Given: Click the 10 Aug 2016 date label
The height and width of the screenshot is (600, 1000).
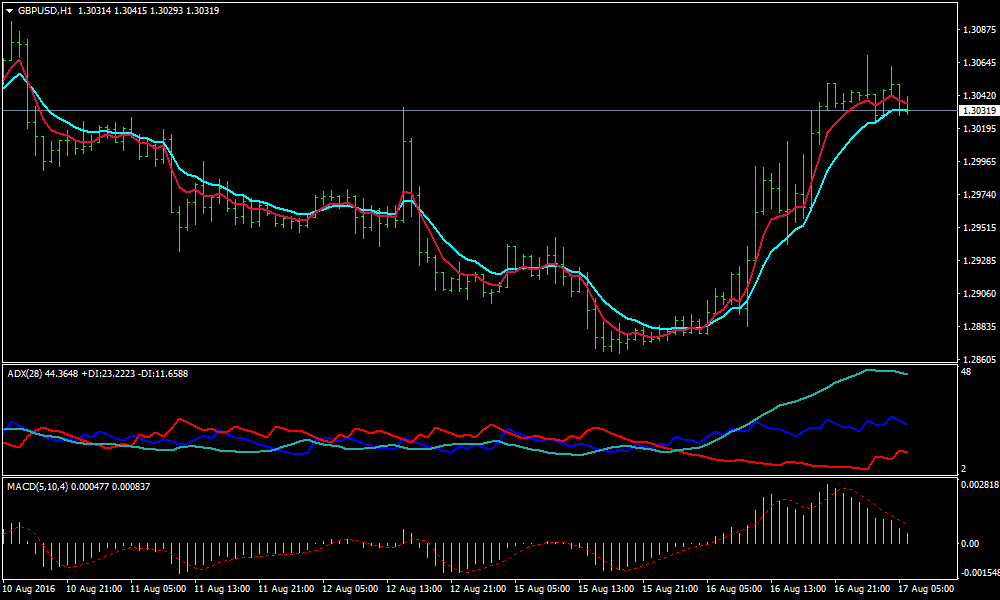Looking at the screenshot, I should [x=29, y=589].
